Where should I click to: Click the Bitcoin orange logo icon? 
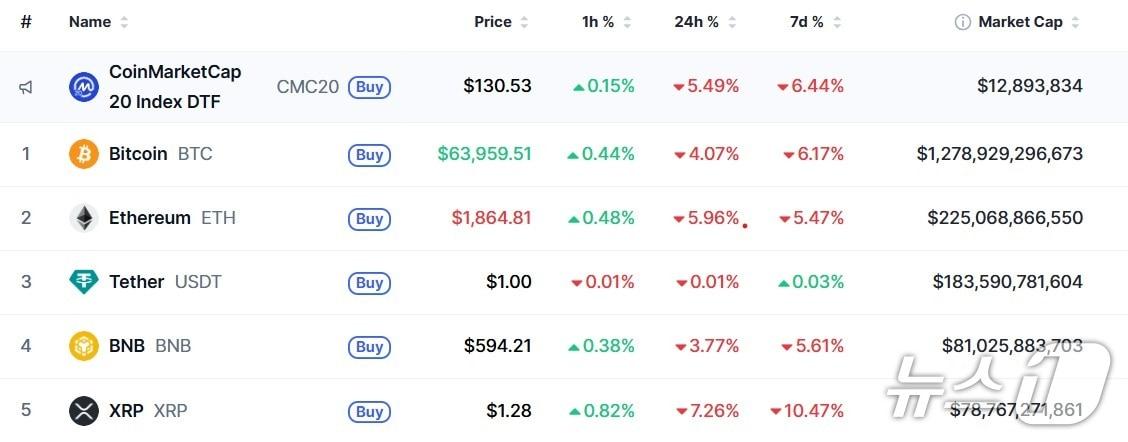[x=84, y=154]
